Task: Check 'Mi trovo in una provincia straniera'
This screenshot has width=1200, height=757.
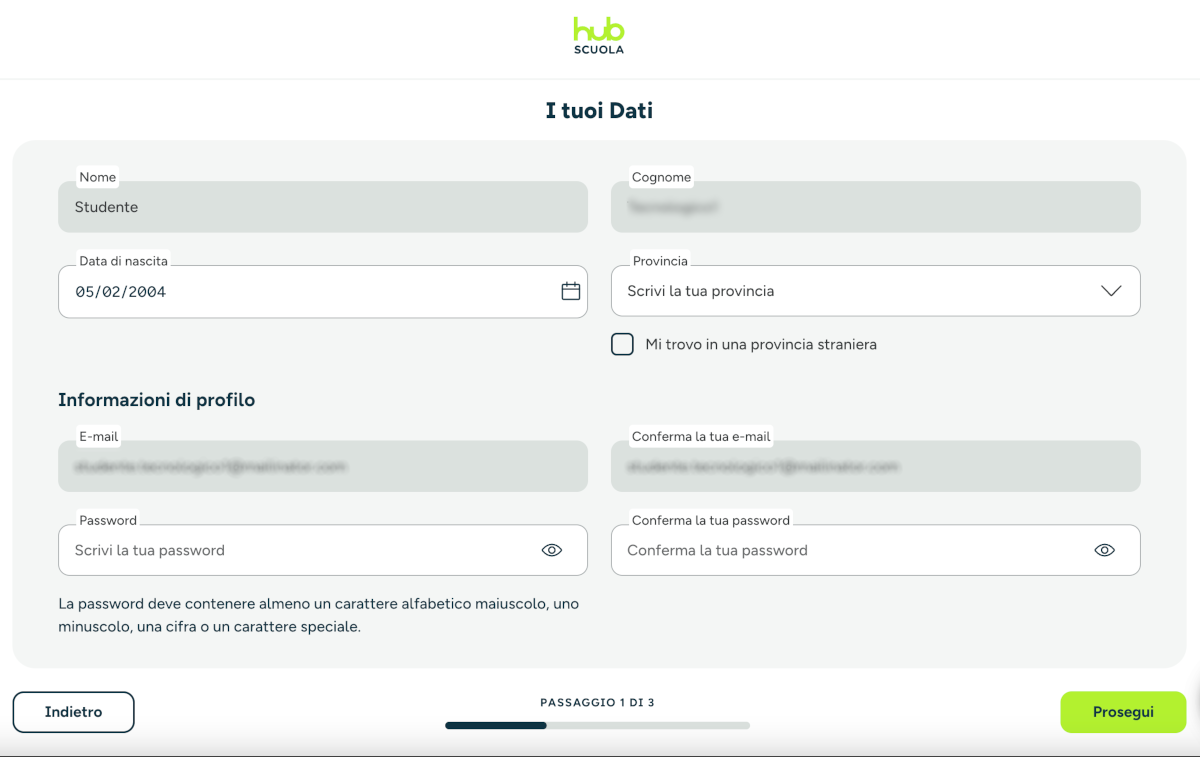Action: [622, 344]
